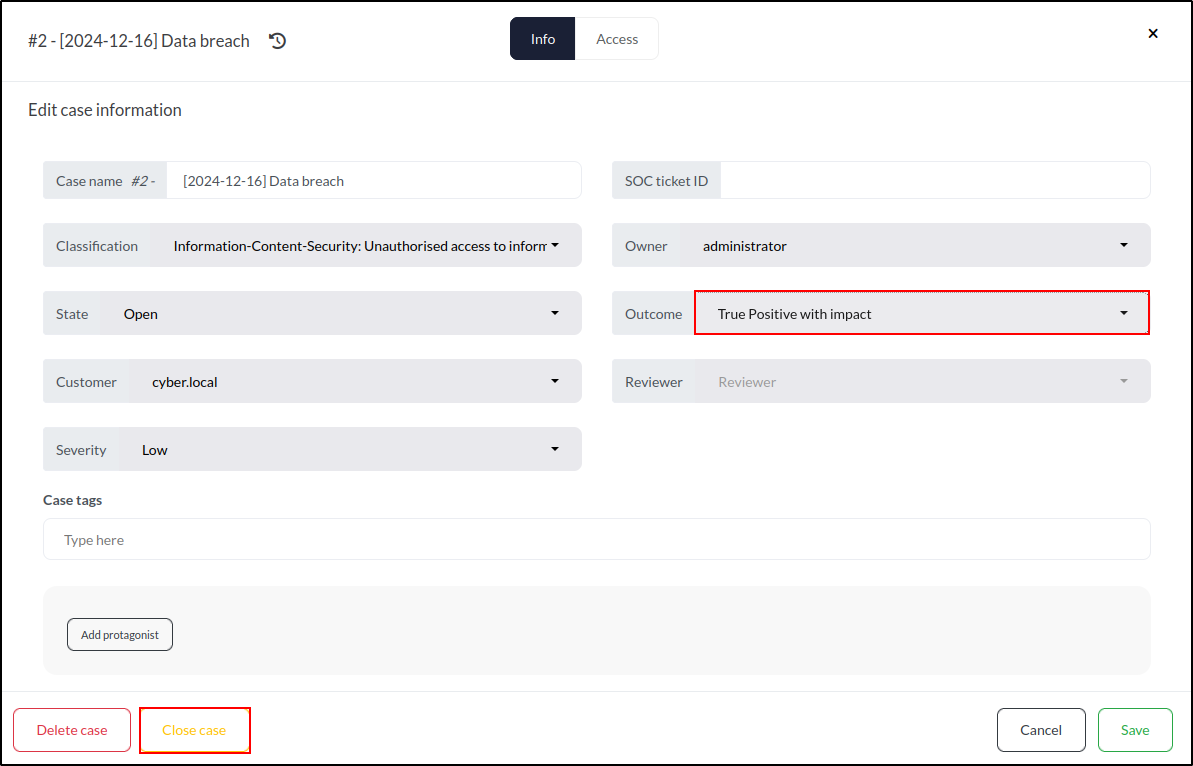Viewport: 1193px width, 766px height.
Task: Focus the SOC ticket ID field
Action: (x=935, y=180)
